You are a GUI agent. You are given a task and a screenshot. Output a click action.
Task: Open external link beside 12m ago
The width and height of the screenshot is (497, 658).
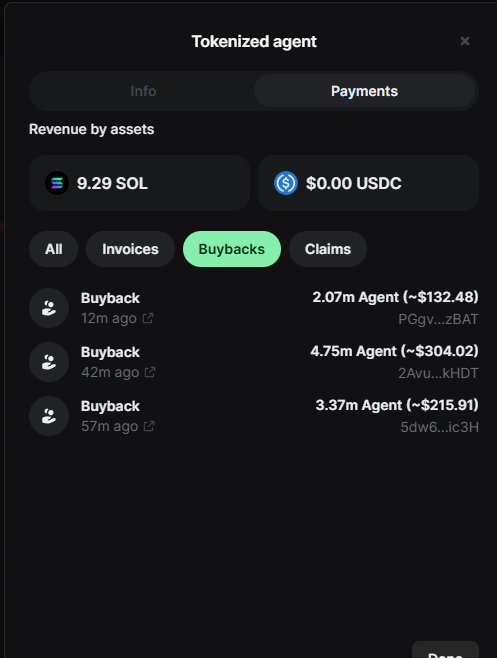148,319
